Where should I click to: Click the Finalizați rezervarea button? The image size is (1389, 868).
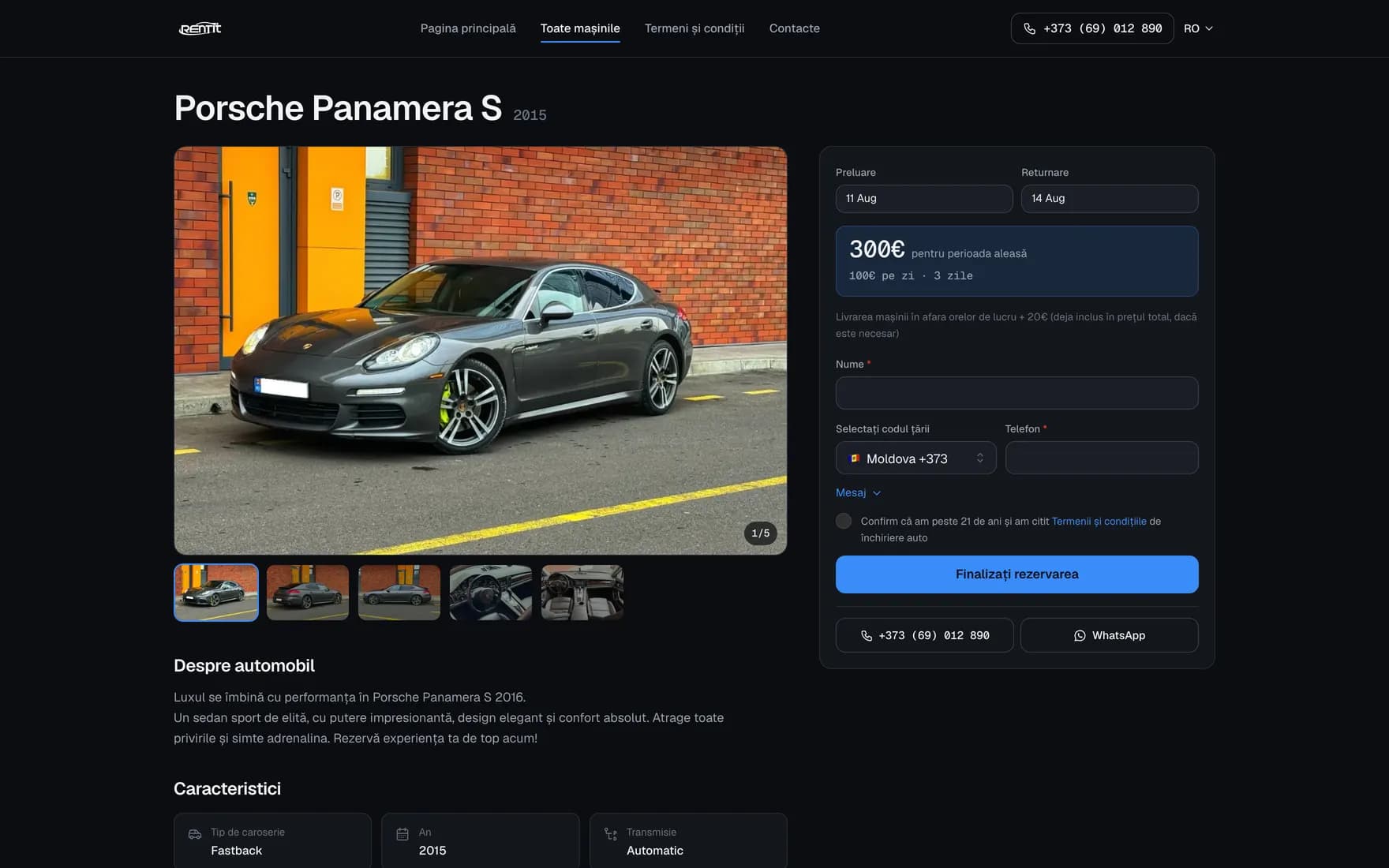(x=1017, y=574)
